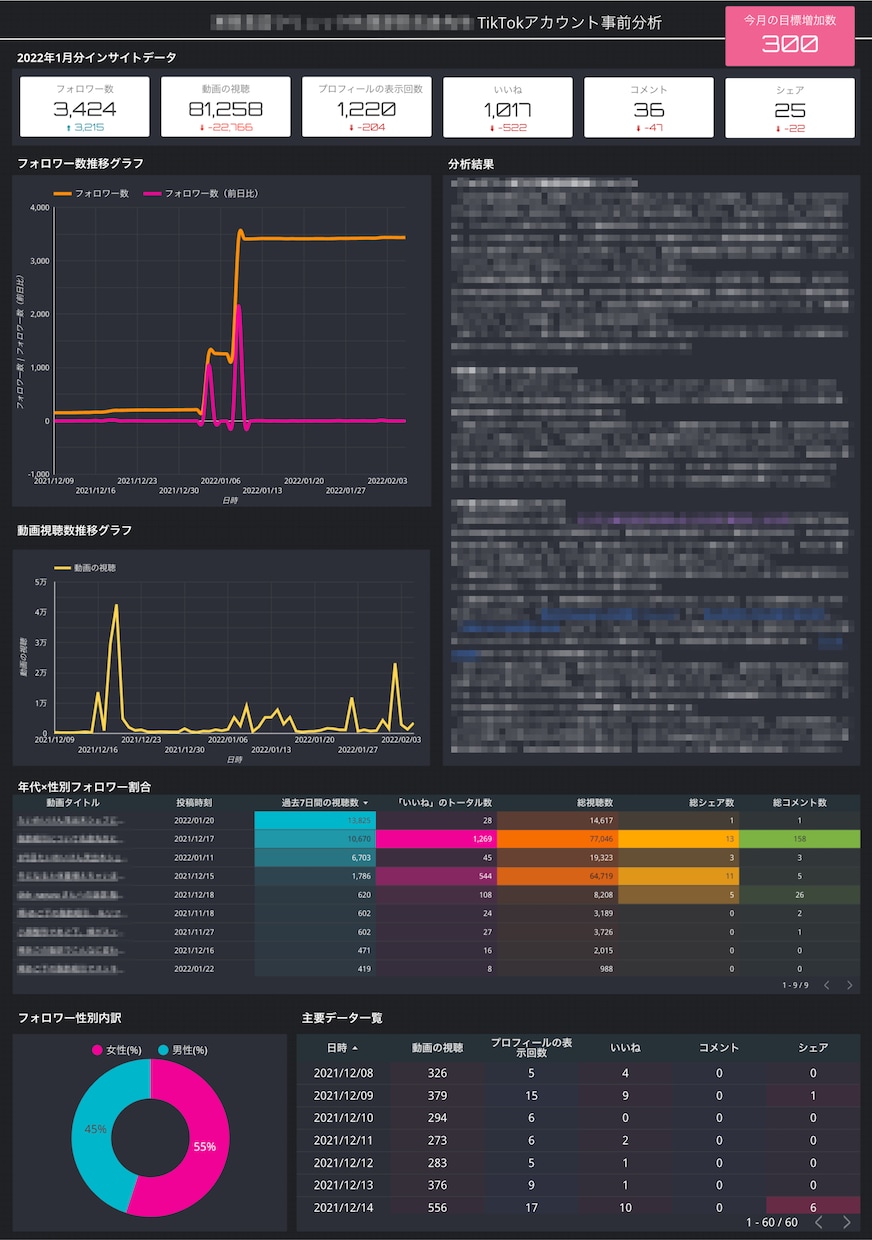Viewport: 872px width, 1240px height.
Task: Click the cyan 45% donut segment
Action: click(x=96, y=1128)
